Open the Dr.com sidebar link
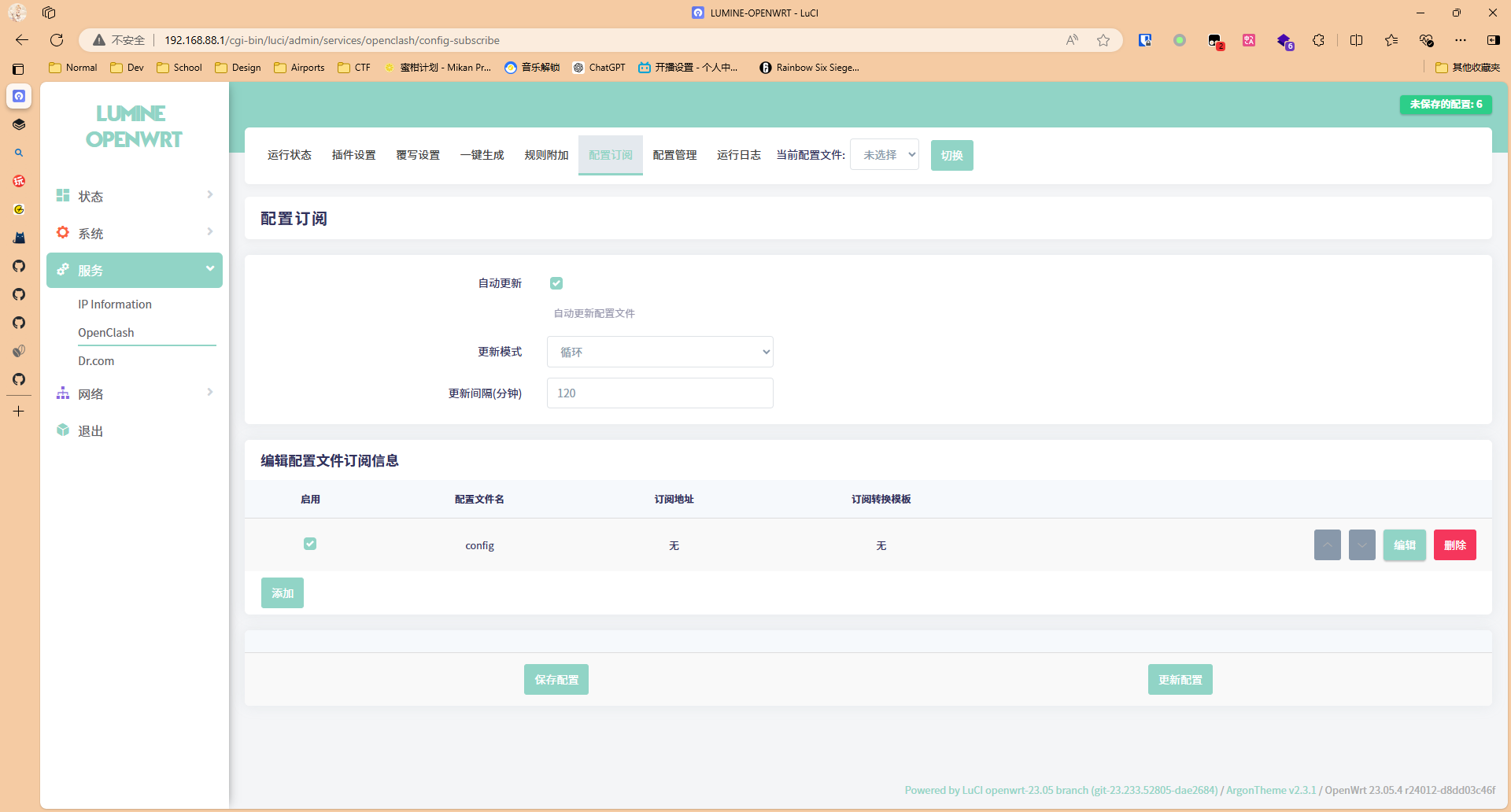 (96, 361)
